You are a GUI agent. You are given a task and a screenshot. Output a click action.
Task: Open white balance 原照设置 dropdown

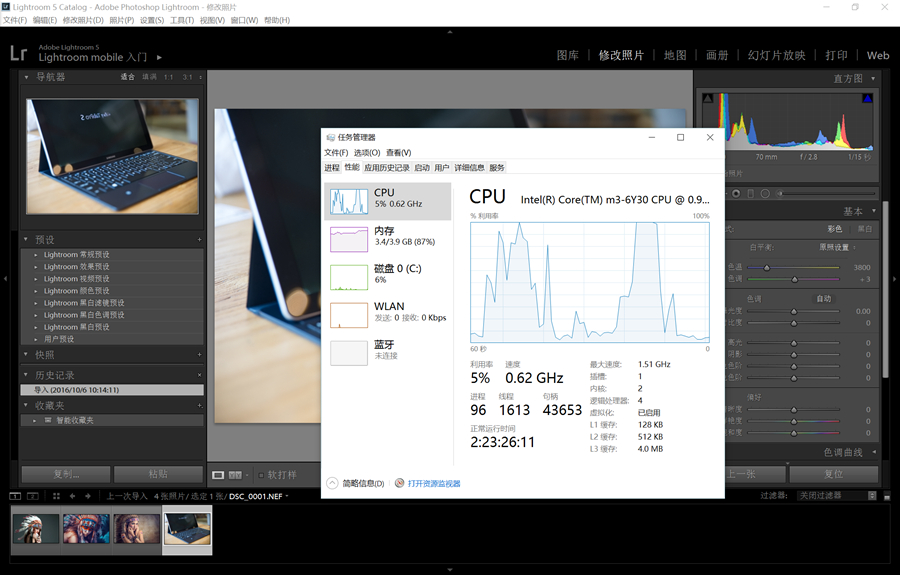pyautogui.click(x=837, y=247)
